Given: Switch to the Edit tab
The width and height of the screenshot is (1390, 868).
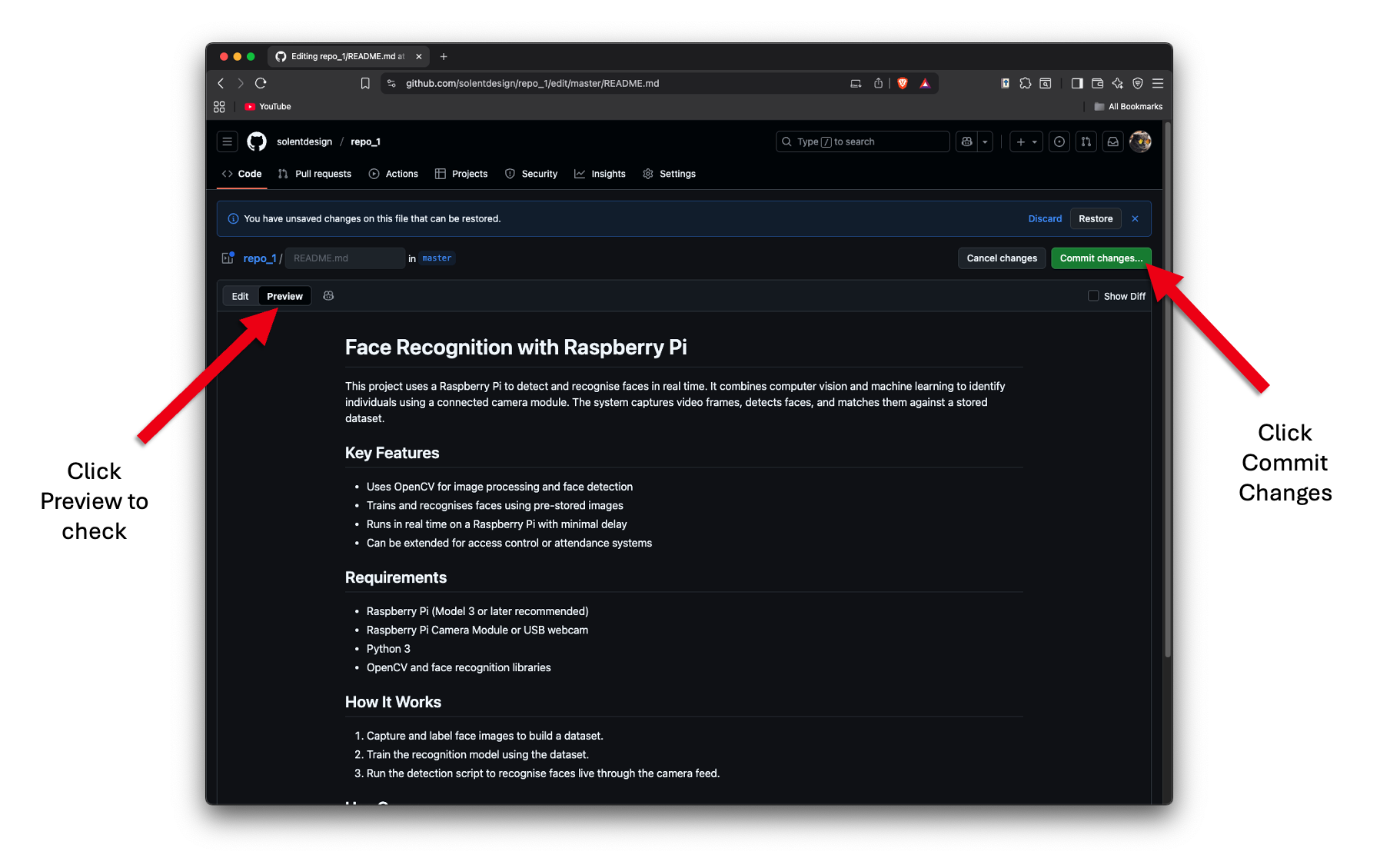Looking at the screenshot, I should (240, 296).
